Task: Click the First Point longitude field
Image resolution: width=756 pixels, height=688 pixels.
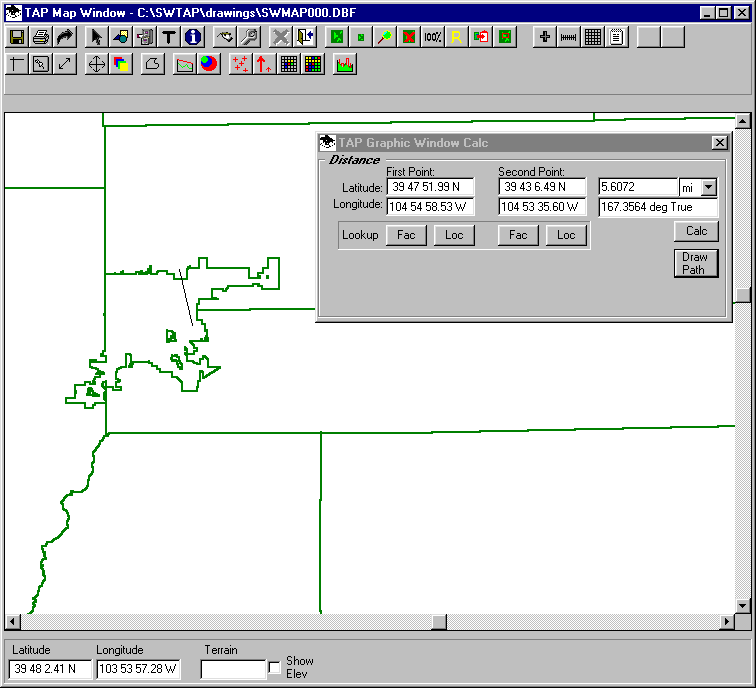Action: (x=430, y=207)
